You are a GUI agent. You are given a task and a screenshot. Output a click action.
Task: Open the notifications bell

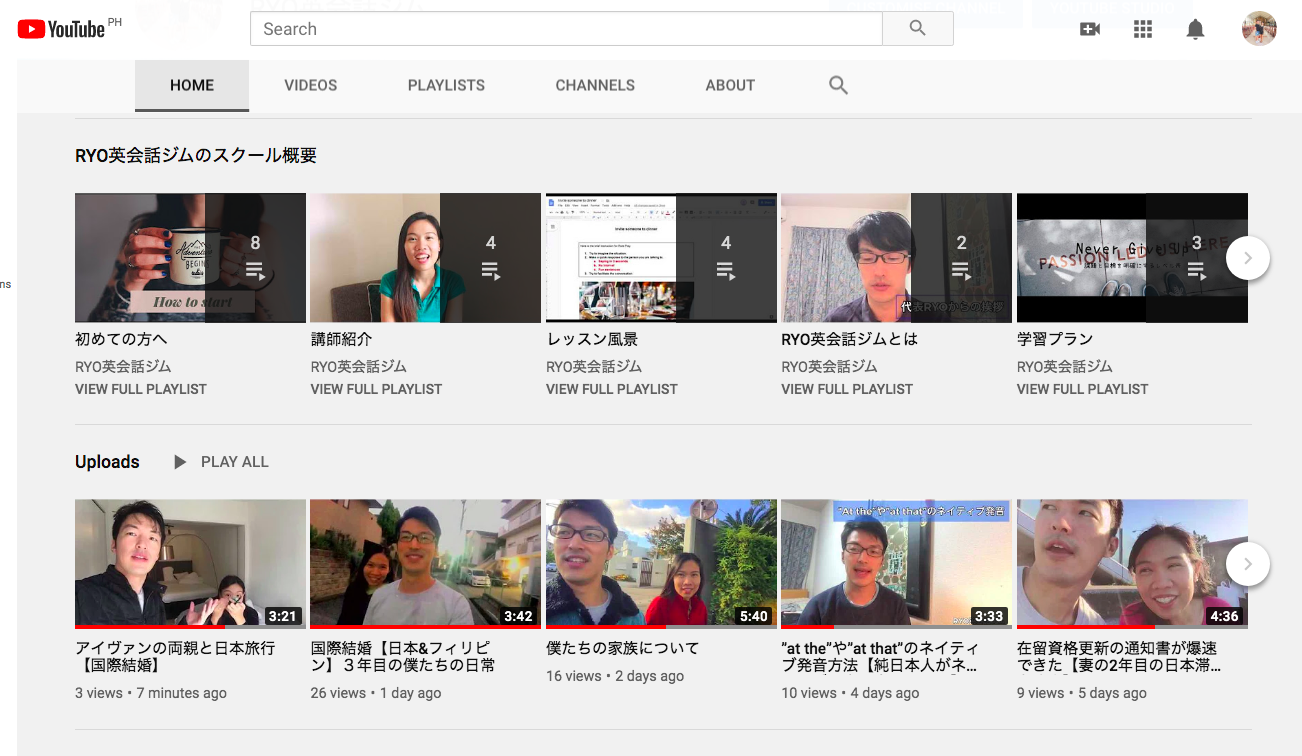coord(1195,29)
